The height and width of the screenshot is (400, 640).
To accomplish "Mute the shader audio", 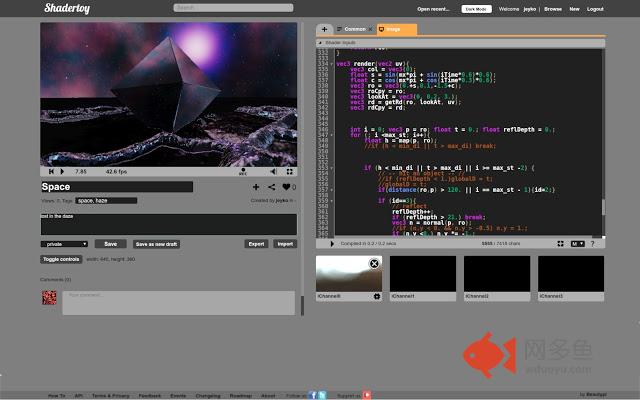I will click(273, 172).
